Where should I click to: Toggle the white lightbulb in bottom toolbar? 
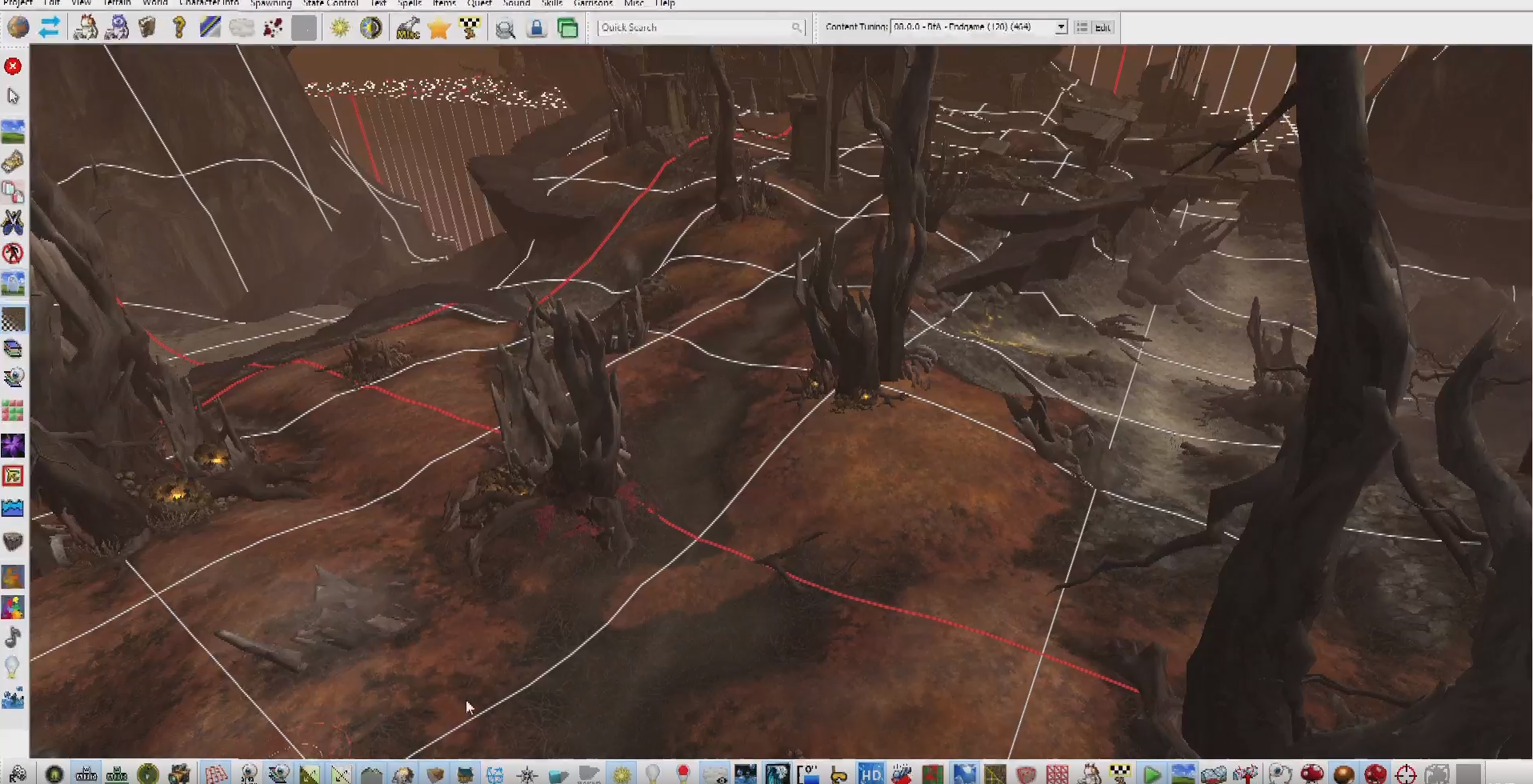click(x=653, y=774)
